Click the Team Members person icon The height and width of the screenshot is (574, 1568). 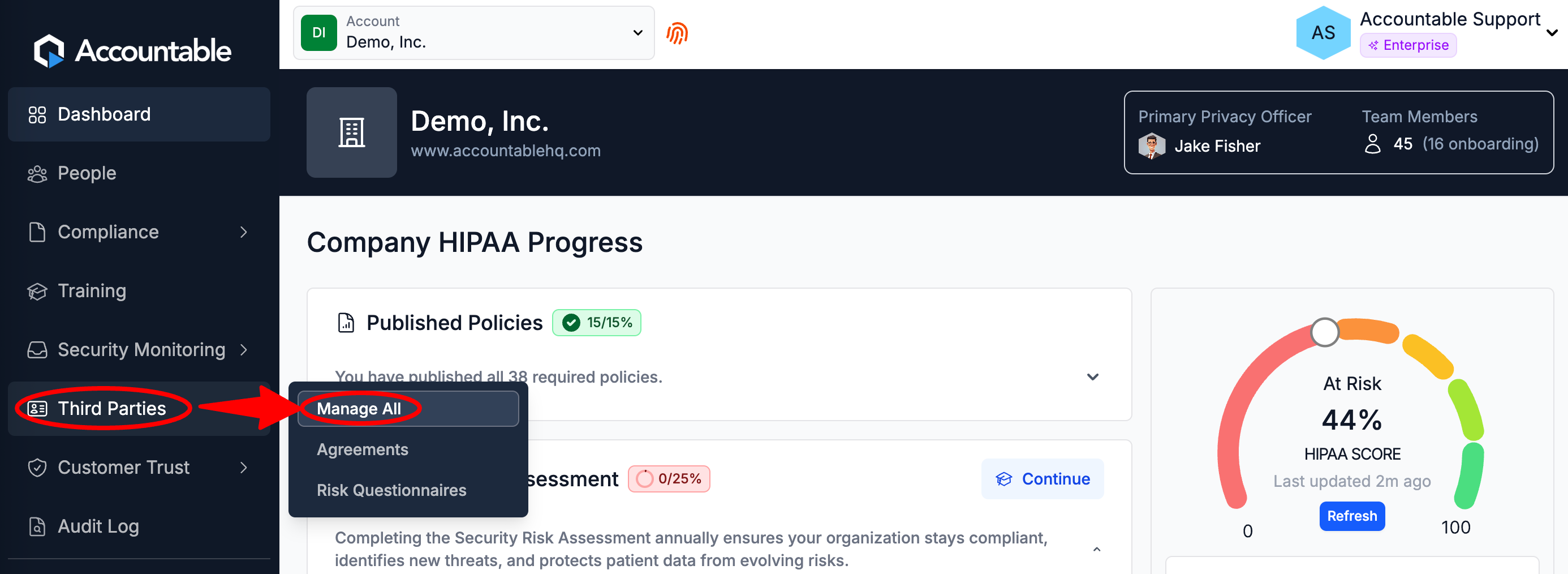pos(1373,144)
